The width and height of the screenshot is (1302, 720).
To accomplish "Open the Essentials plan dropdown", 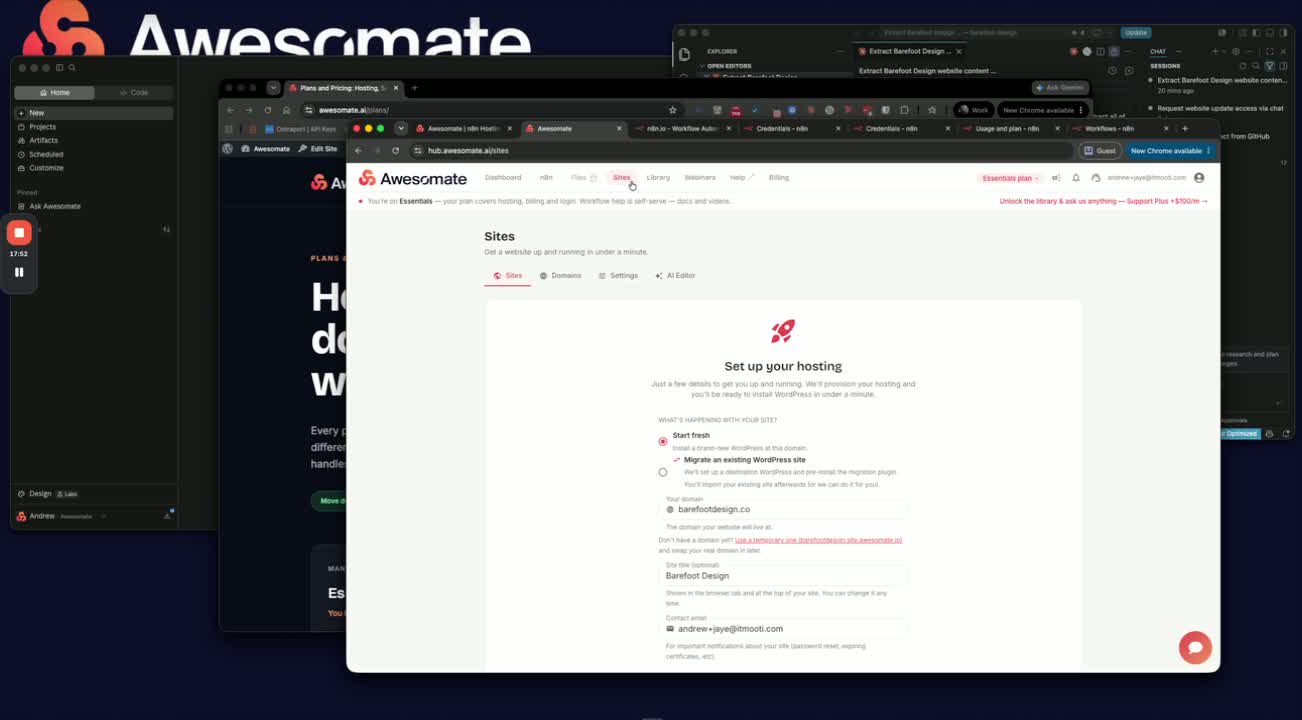I will pyautogui.click(x=1010, y=178).
